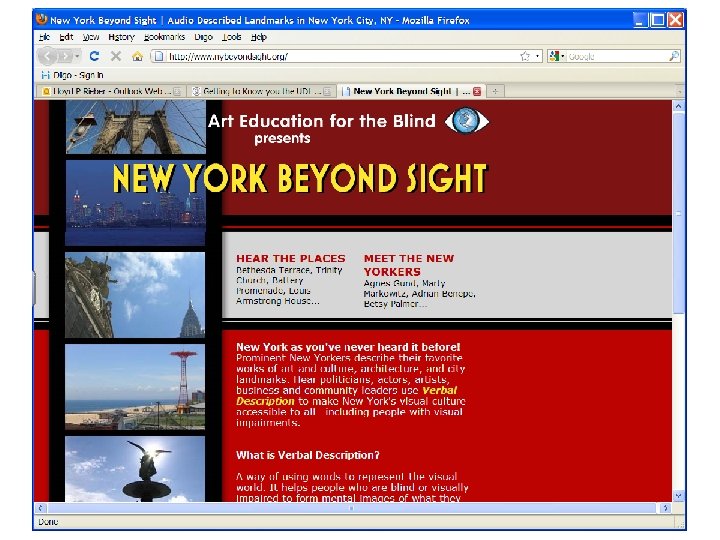The width and height of the screenshot is (720, 540).
Task: Bookmark this page with the star icon
Action: [525, 56]
